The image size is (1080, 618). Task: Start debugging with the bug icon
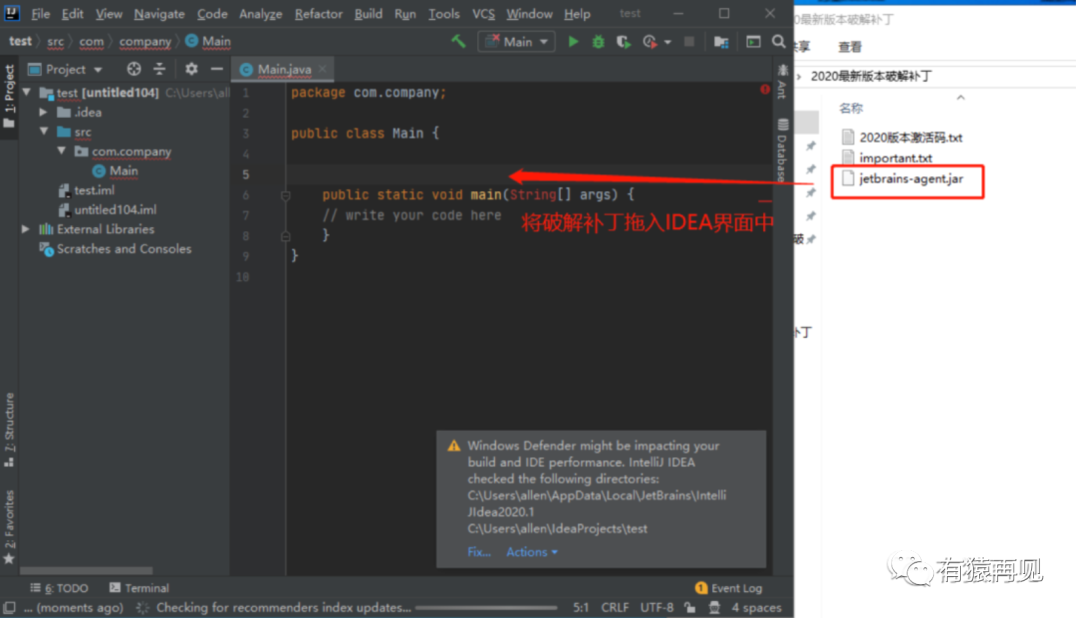pyautogui.click(x=598, y=42)
